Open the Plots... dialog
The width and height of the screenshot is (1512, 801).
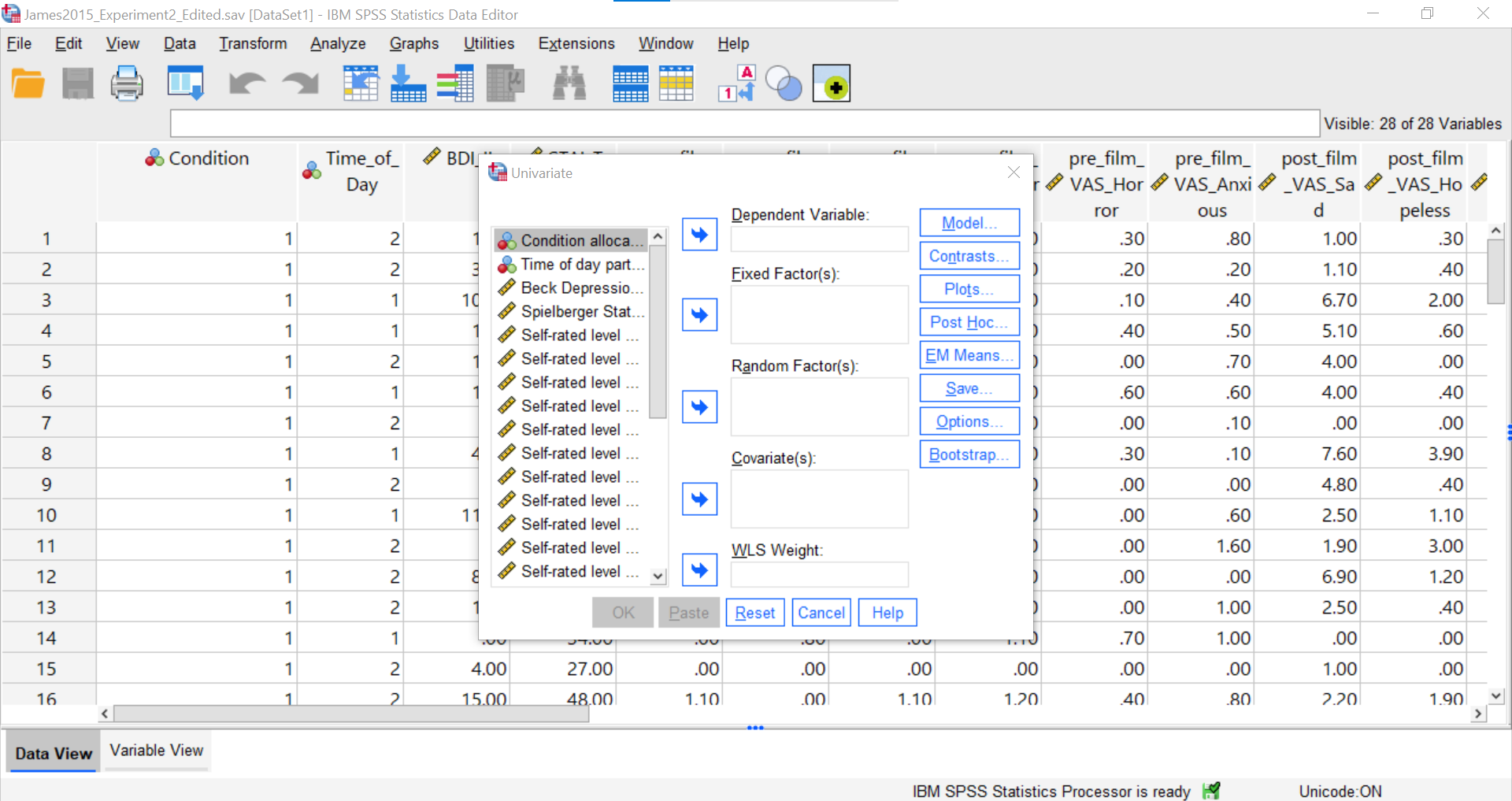969,289
